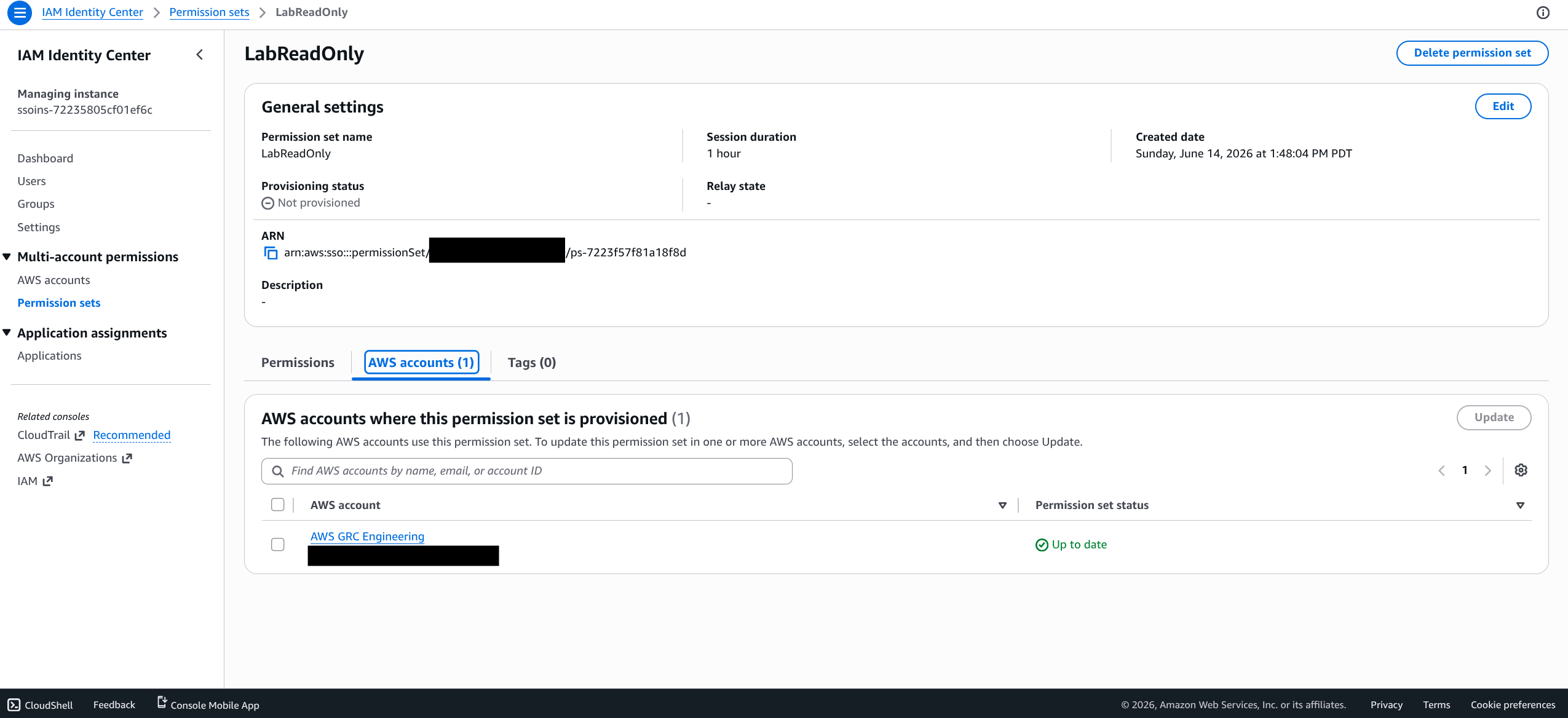
Task: Click Edit in General settings
Action: click(x=1503, y=106)
